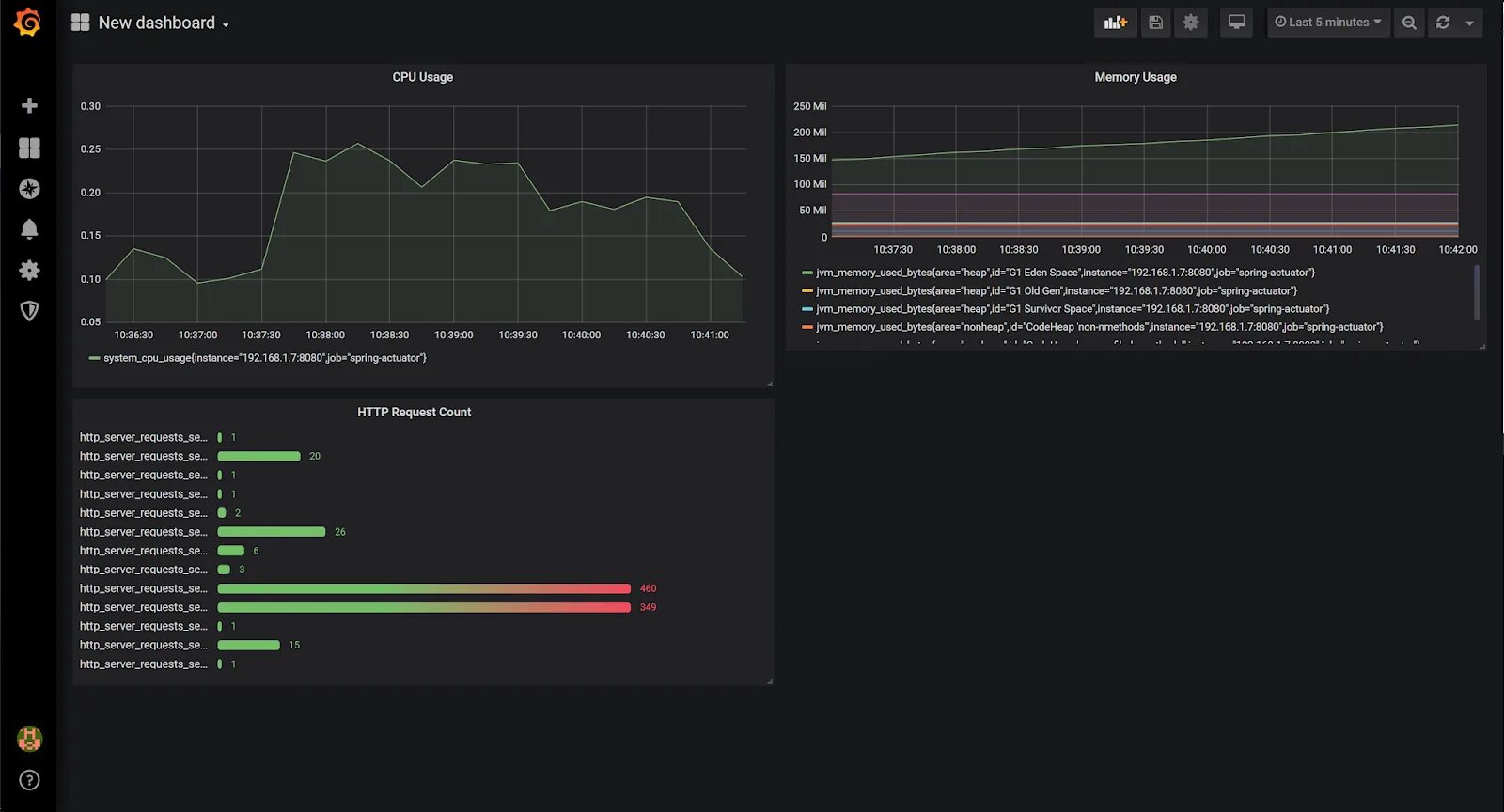Click the 250 Mil label on Memory axis
The width and height of the screenshot is (1504, 812).
coord(809,106)
